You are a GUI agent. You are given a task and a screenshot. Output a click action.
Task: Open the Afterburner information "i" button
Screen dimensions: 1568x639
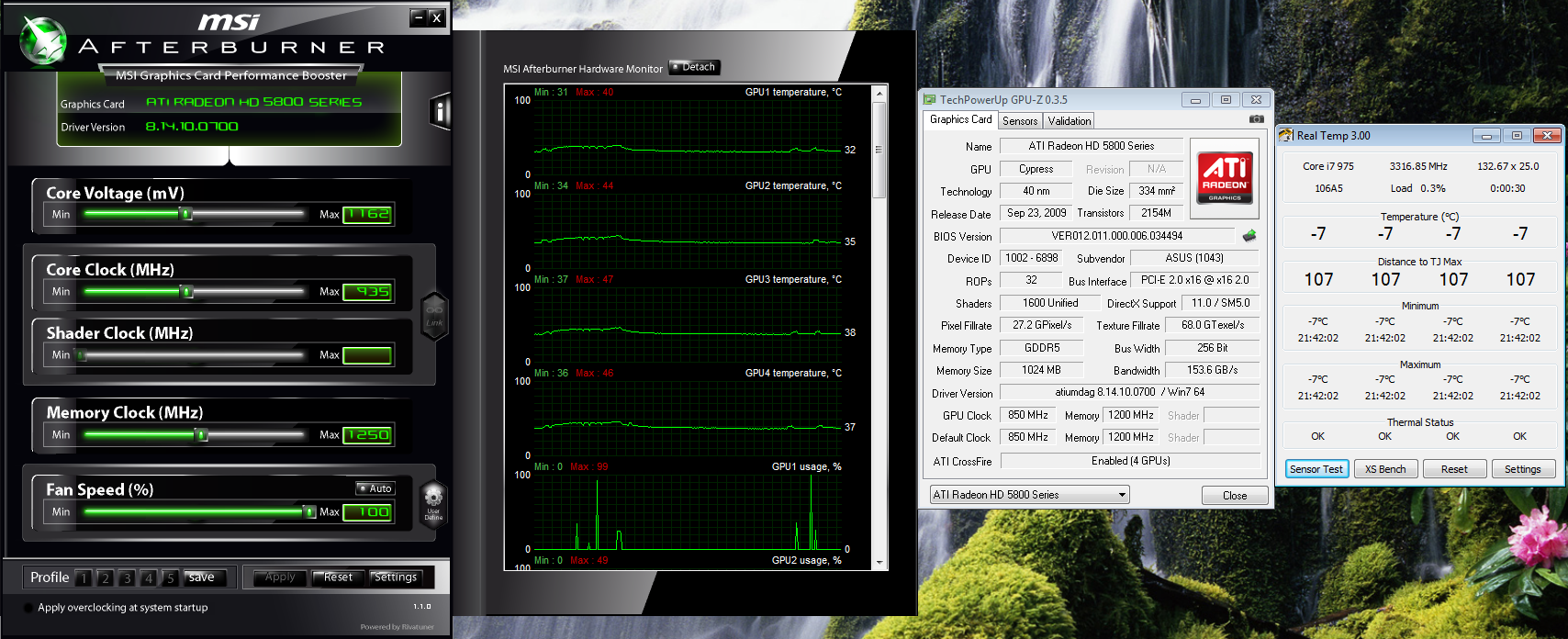(x=441, y=112)
